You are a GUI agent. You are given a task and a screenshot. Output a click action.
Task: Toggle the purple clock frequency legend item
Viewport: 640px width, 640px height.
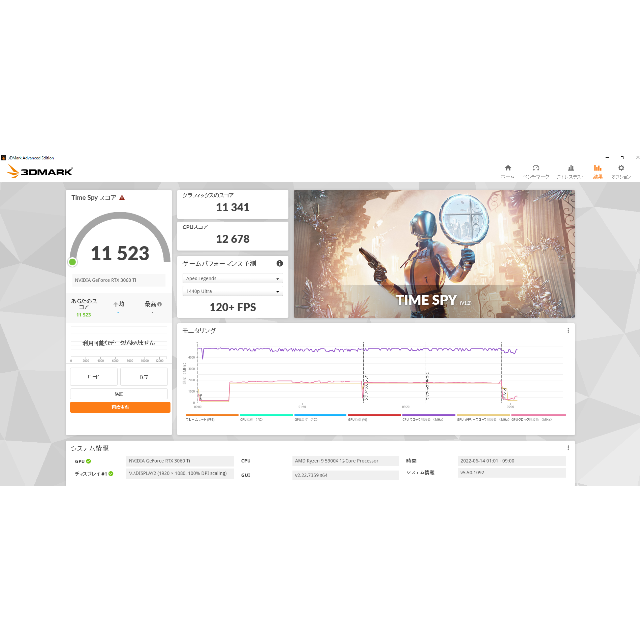coord(429,417)
